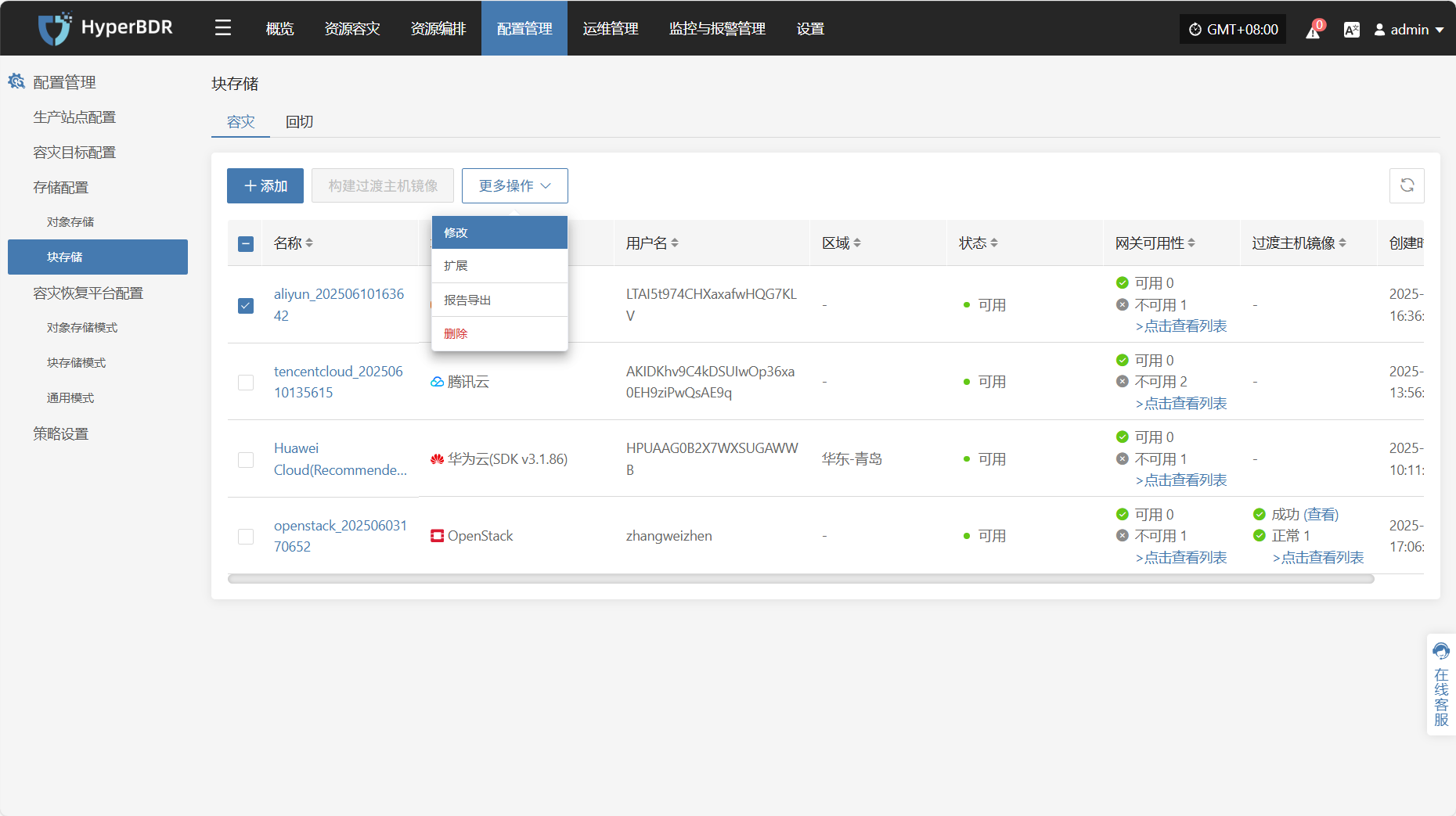Click green 正常 1 check icon
Viewport: 1456px width, 816px height.
[1260, 535]
